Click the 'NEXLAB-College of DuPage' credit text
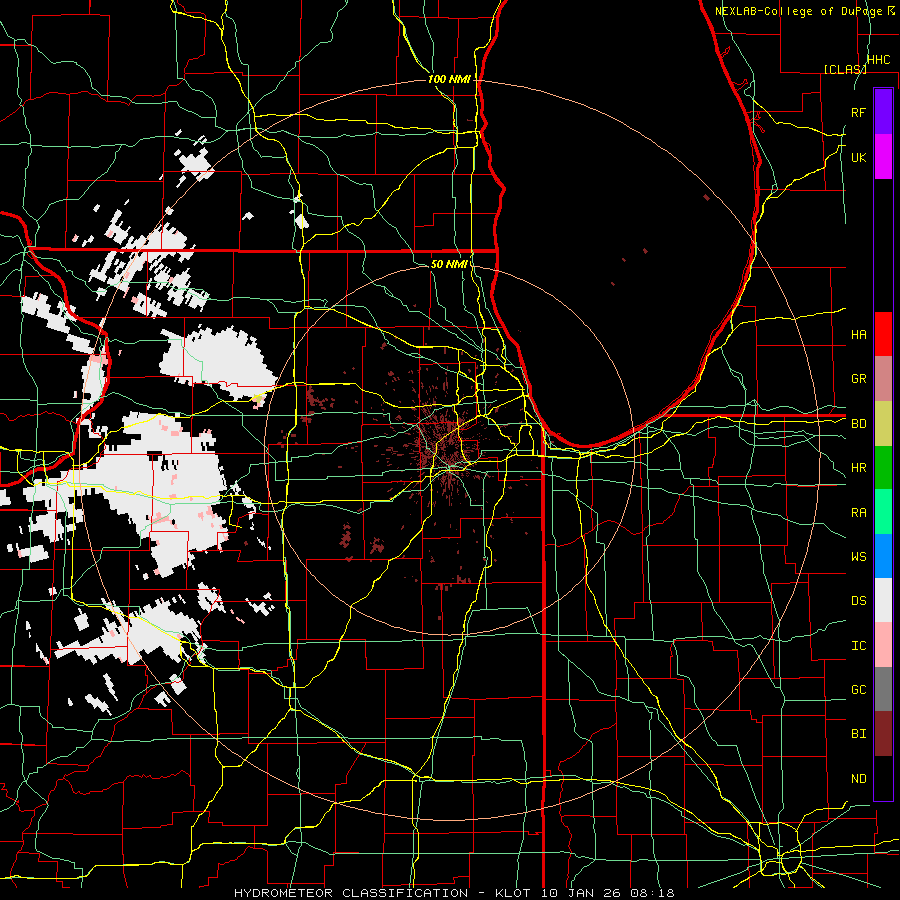This screenshot has width=900, height=900. pyautogui.click(x=798, y=11)
